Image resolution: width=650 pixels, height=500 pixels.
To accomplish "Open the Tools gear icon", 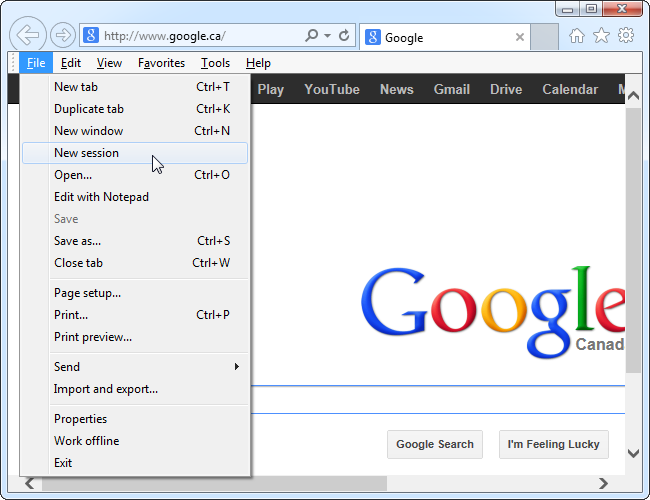I will pos(626,35).
